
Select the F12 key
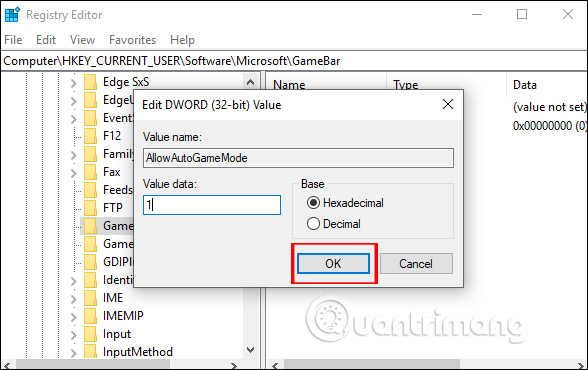coord(112,136)
